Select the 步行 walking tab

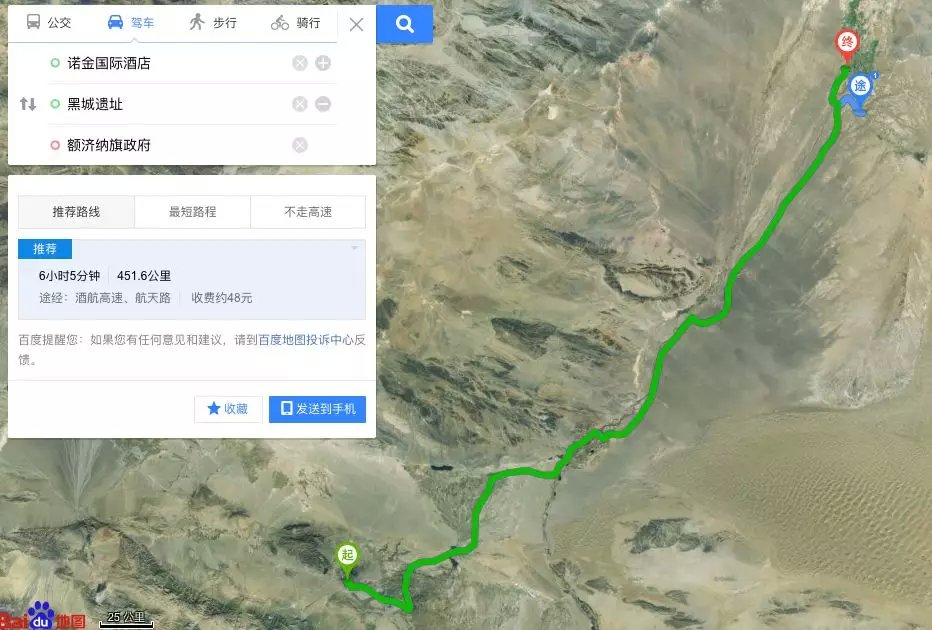[x=213, y=23]
